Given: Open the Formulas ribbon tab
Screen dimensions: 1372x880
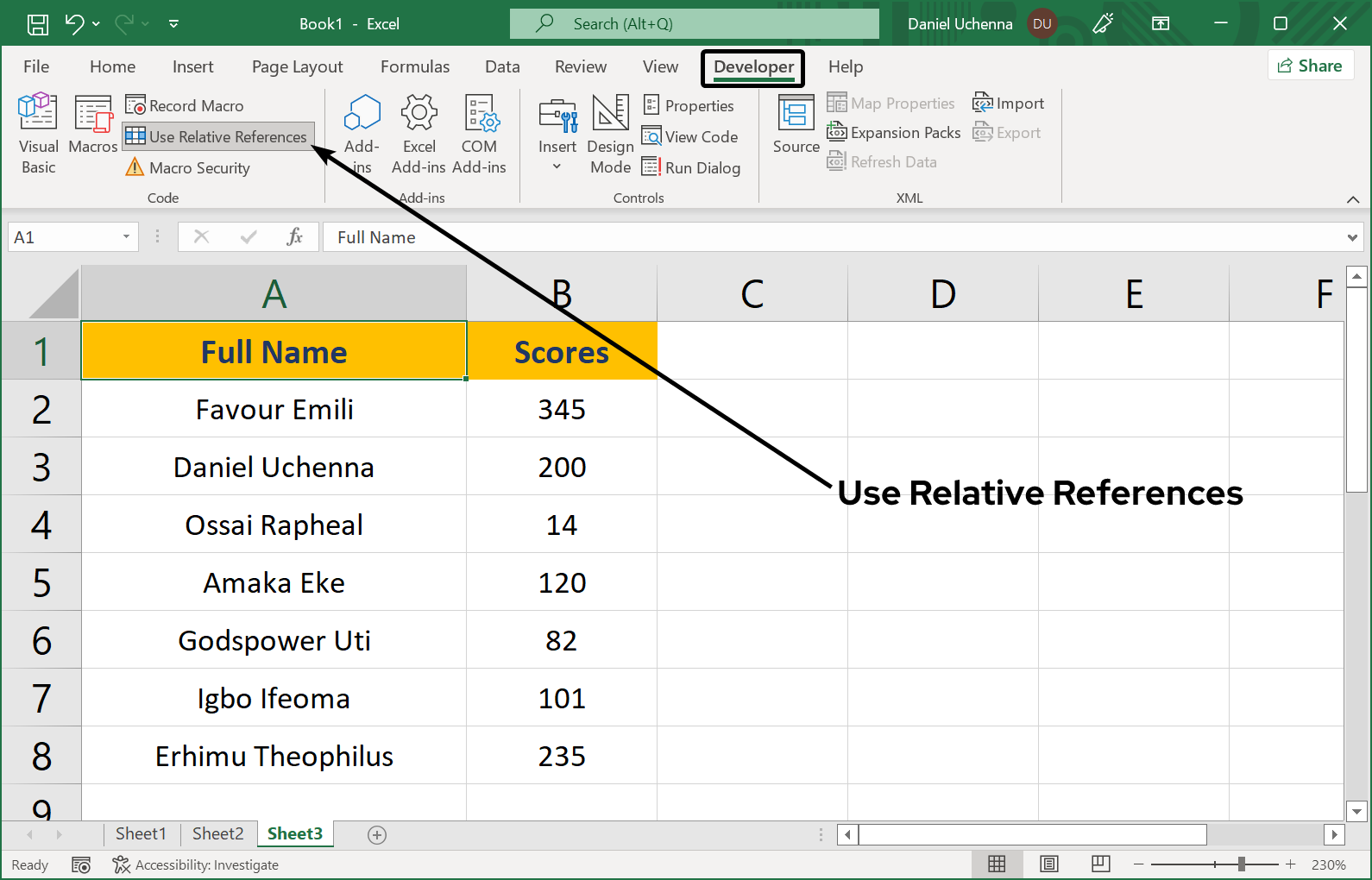Looking at the screenshot, I should [414, 66].
